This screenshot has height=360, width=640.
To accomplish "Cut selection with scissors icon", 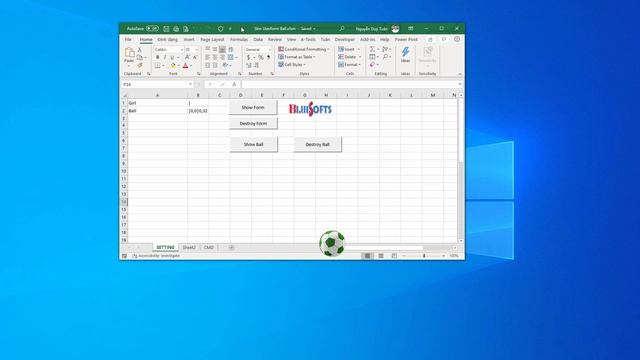I will point(140,49).
